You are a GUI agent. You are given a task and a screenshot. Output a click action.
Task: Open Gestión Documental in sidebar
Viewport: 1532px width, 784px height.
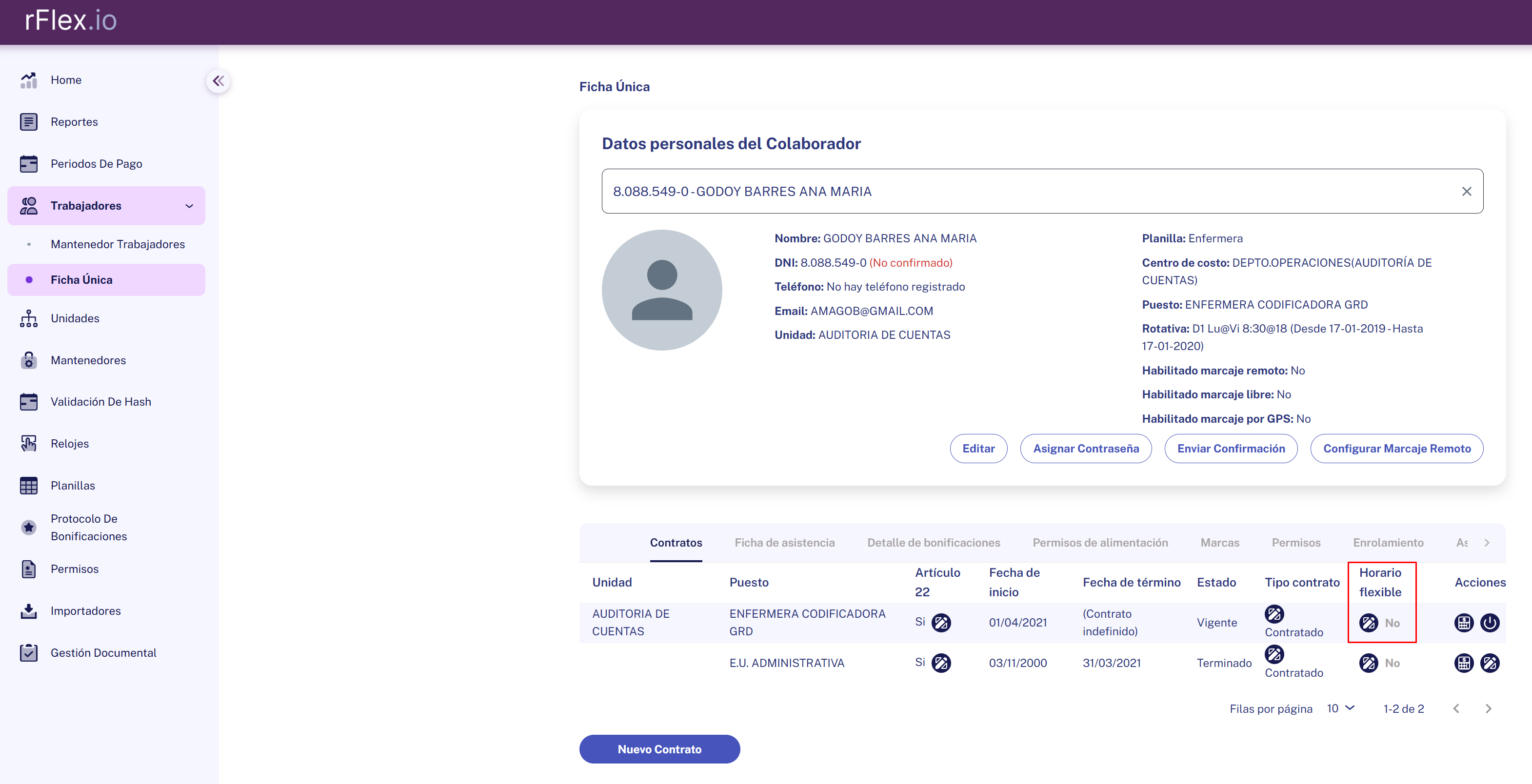(x=103, y=653)
